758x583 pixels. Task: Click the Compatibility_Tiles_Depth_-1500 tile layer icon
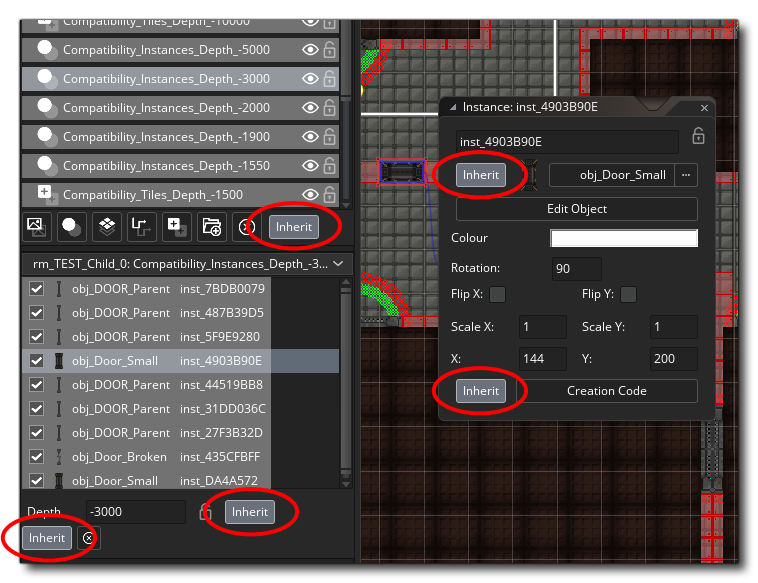point(47,194)
